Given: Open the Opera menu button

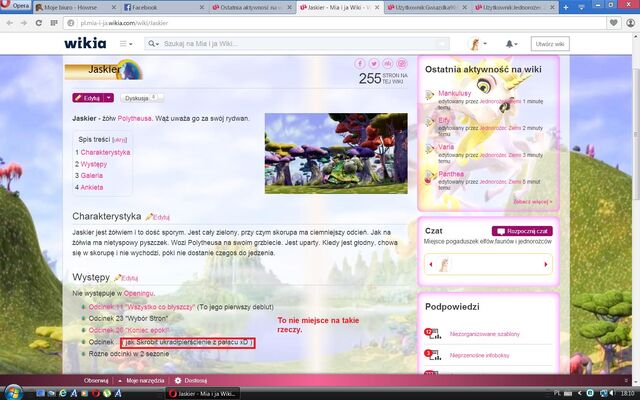Looking at the screenshot, I should point(16,6).
